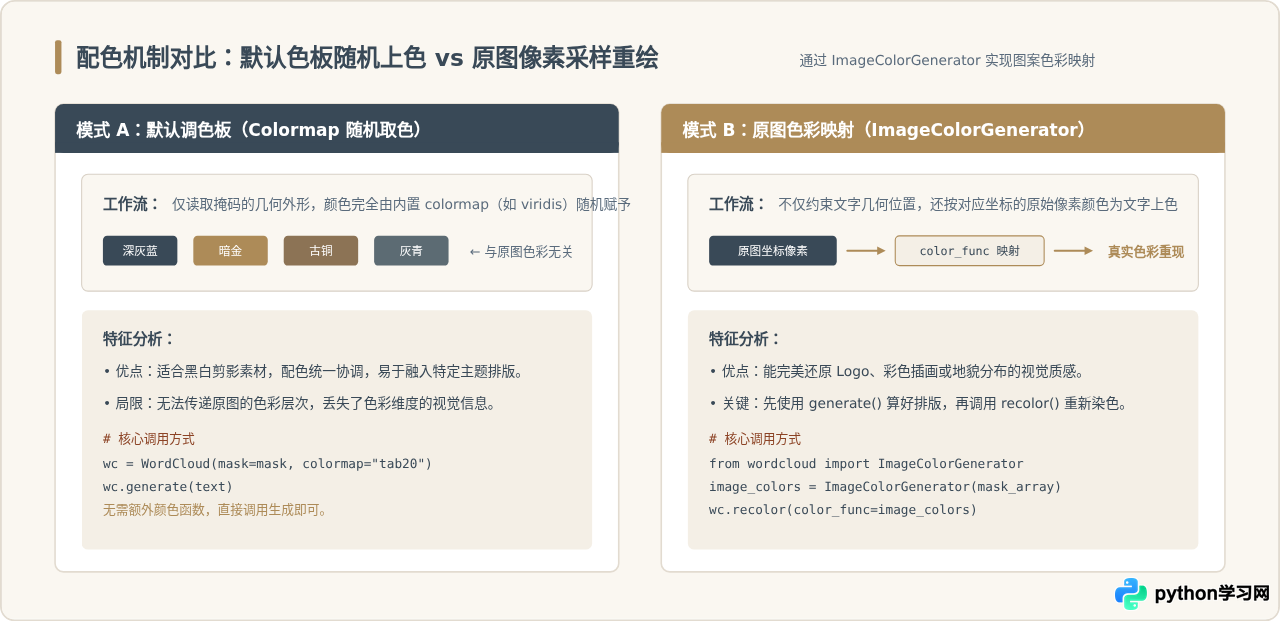
Task: Click code line wc = WordCloud(mask=mask, colormap="tab20")
Action: (x=267, y=463)
